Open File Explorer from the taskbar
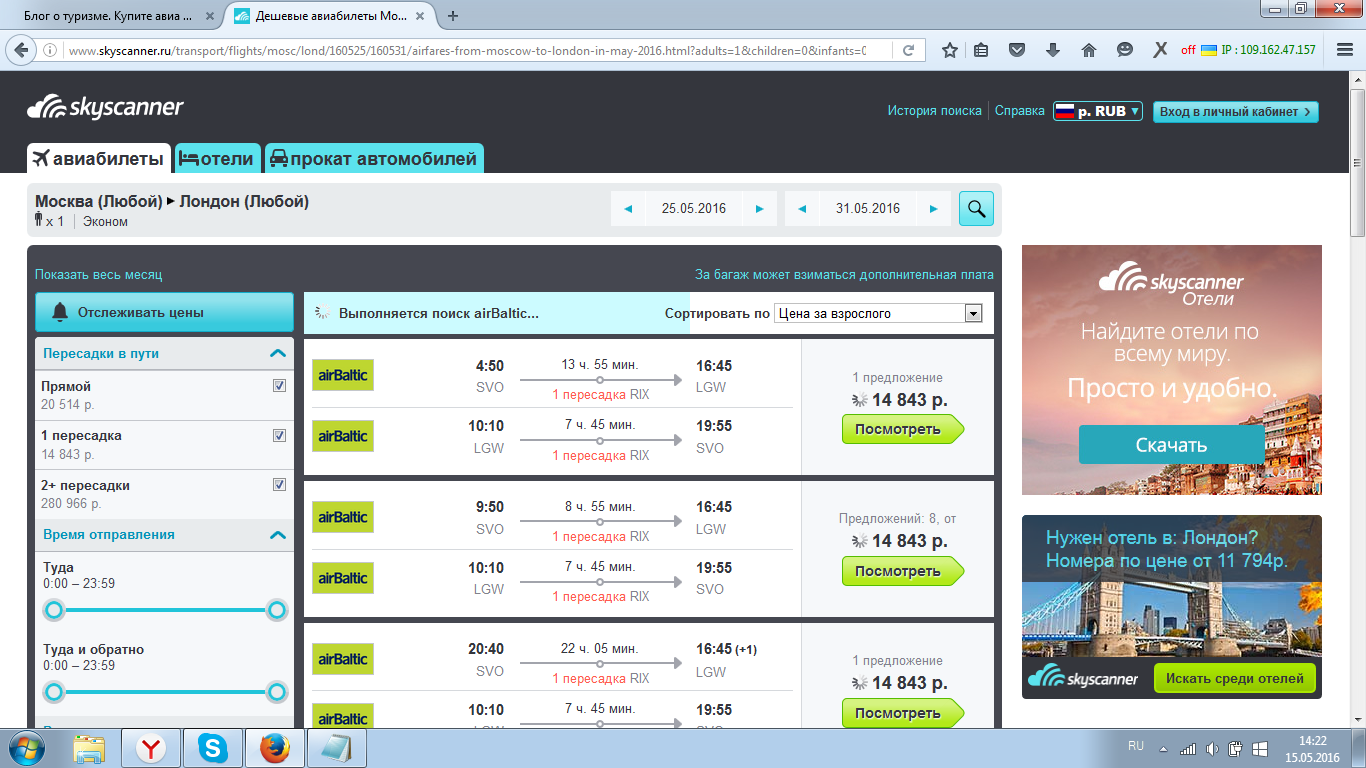 90,748
